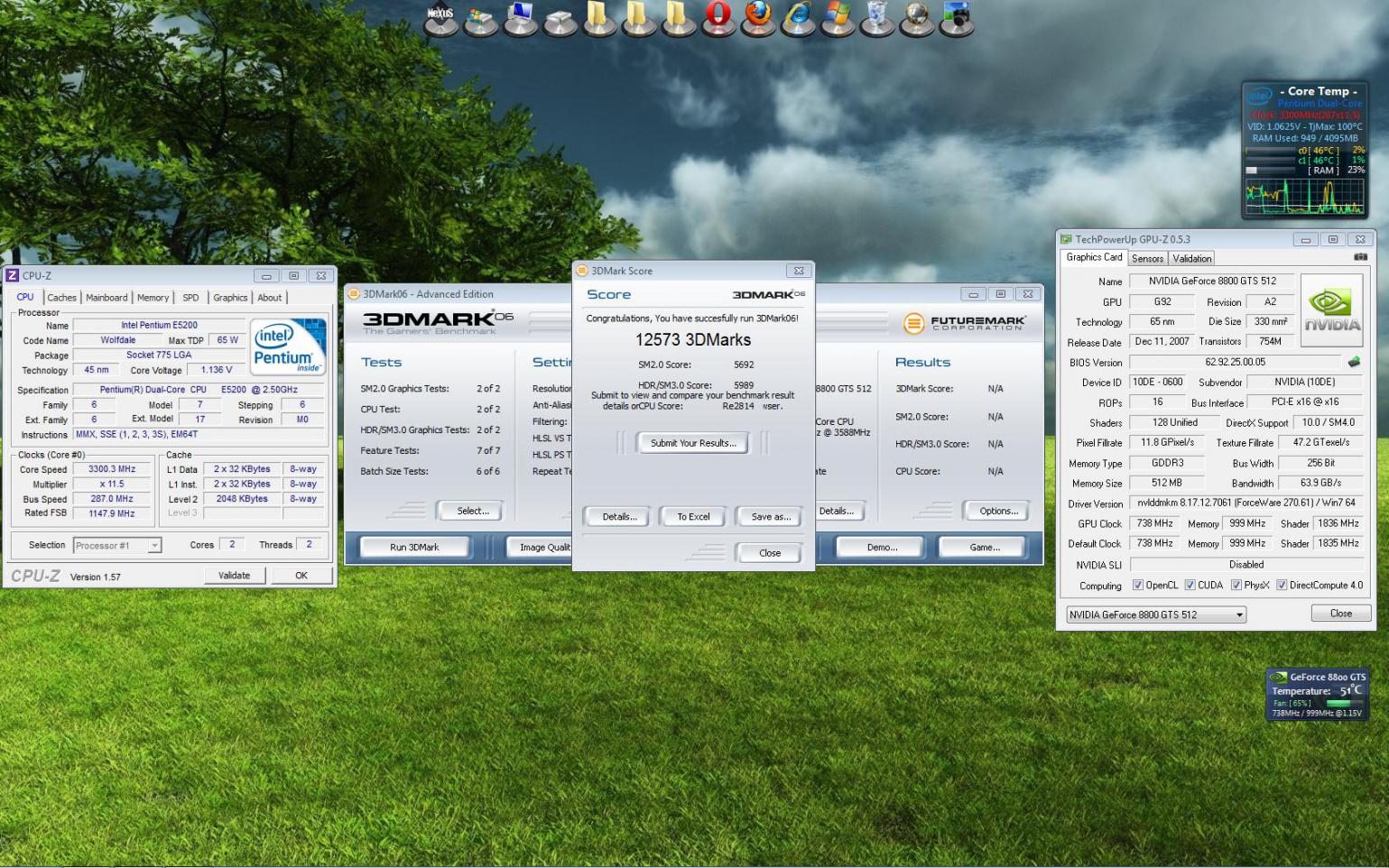Image resolution: width=1389 pixels, height=868 pixels.
Task: Click the fan speed bar in GeForce gadget
Action: [x=1345, y=703]
